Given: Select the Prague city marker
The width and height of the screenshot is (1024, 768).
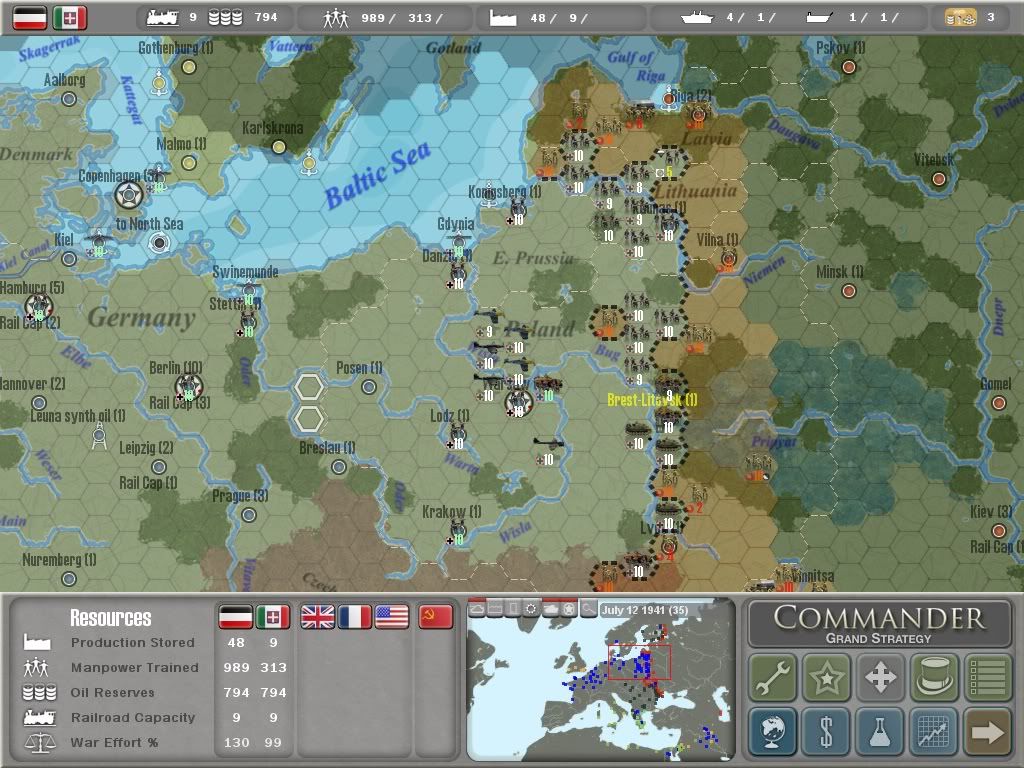Looking at the screenshot, I should [248, 515].
